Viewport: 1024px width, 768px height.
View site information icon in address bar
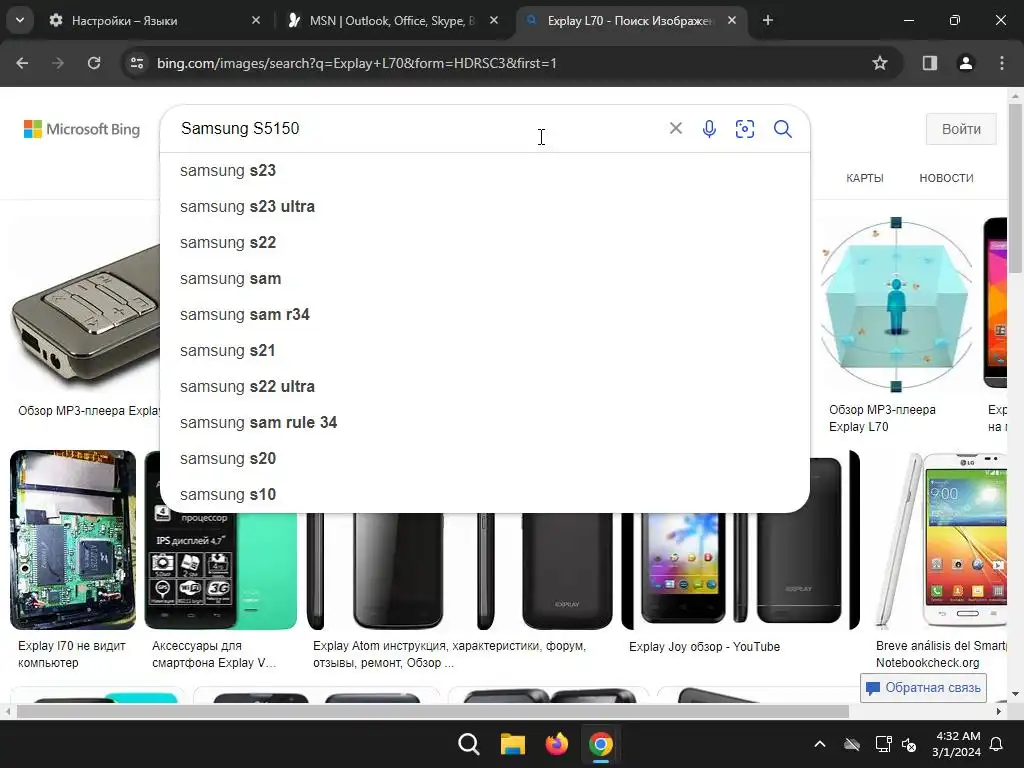137,63
